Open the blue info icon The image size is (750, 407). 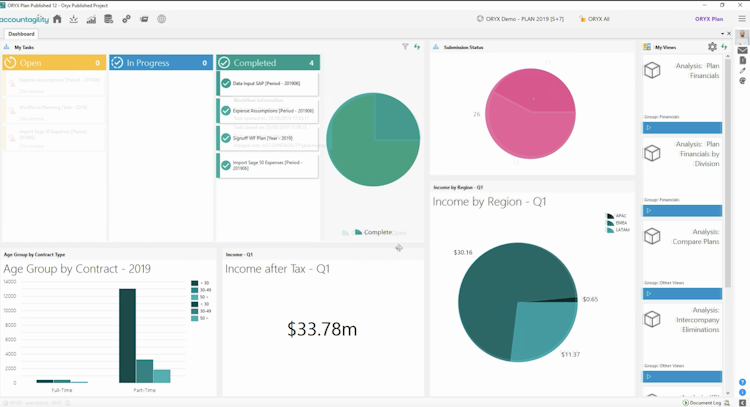click(x=742, y=392)
